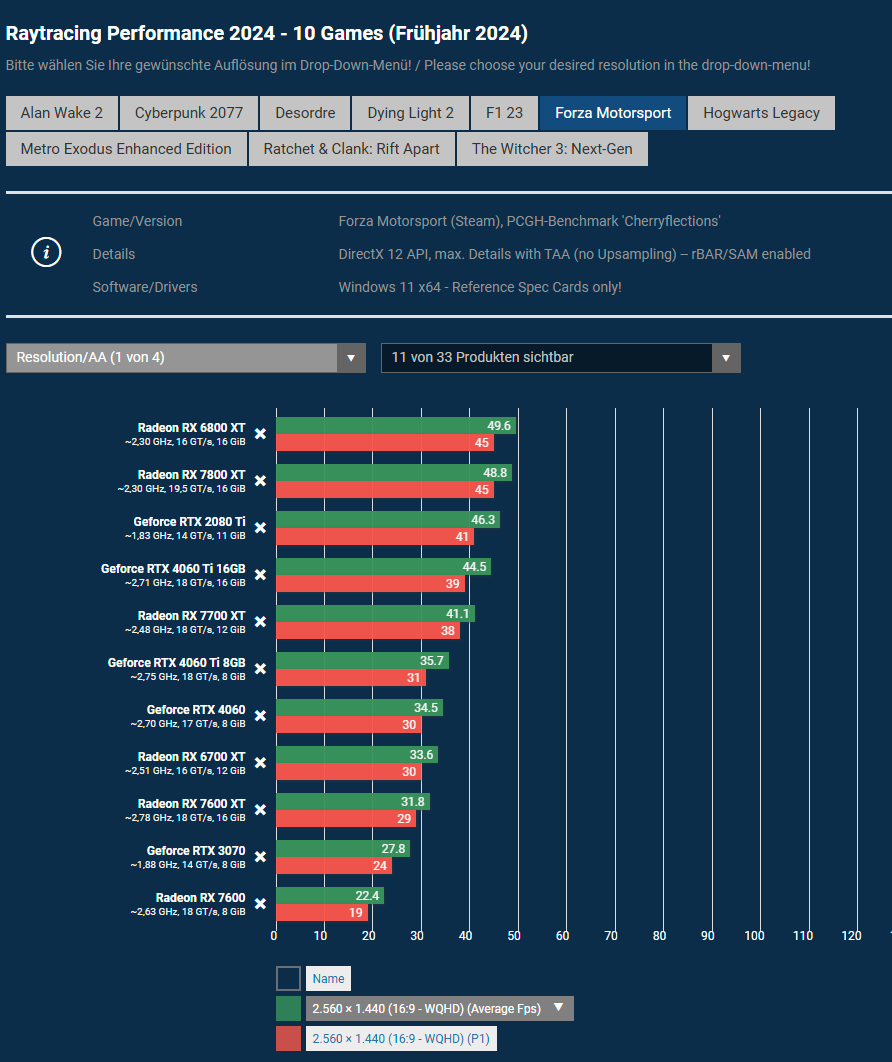The width and height of the screenshot is (892, 1062).
Task: Open the Alan Wake 2 tab
Action: tap(62, 112)
